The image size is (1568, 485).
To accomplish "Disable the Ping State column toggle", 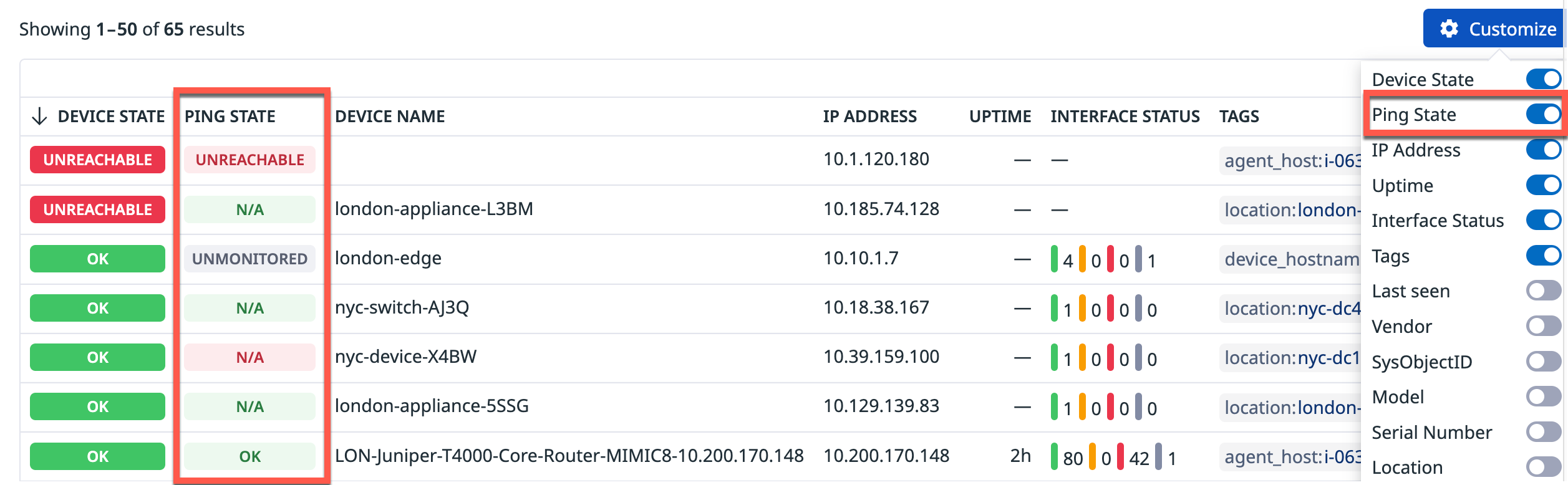I will [1543, 114].
